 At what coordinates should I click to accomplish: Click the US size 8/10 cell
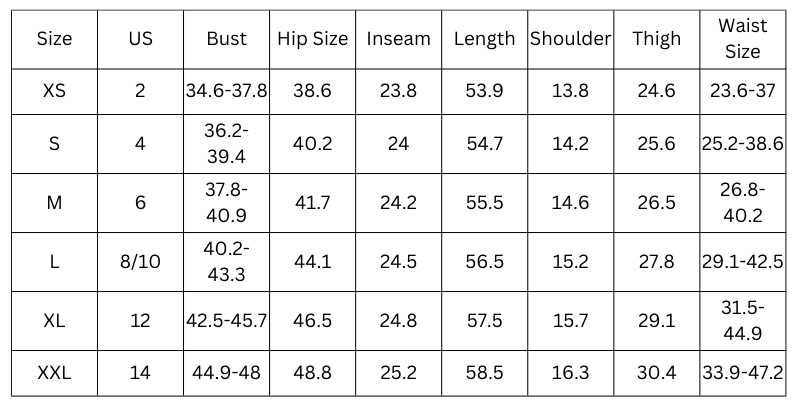[140, 262]
